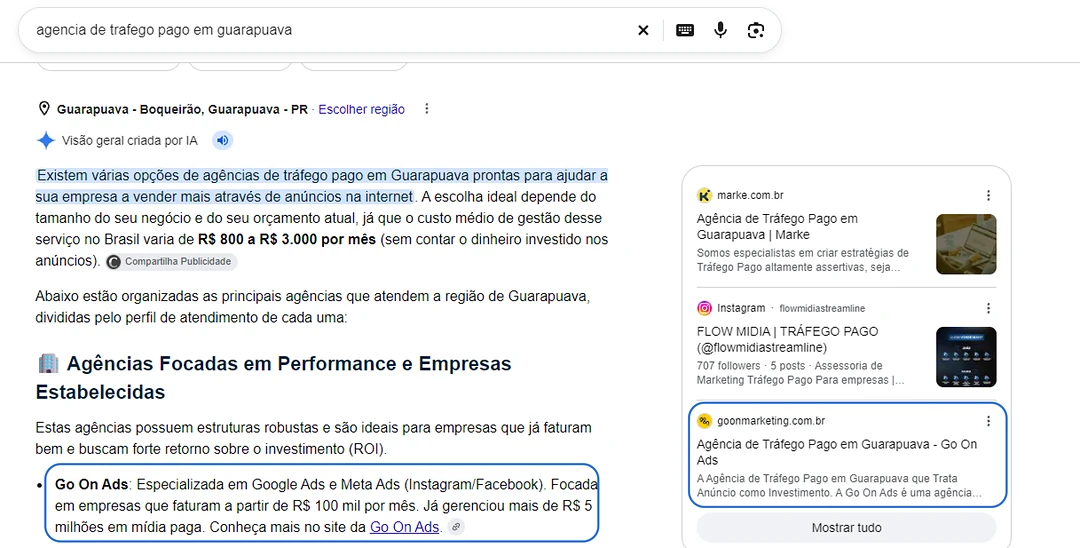1080x548 pixels.
Task: Open the Flow Midia thumbnail image
Action: [966, 357]
